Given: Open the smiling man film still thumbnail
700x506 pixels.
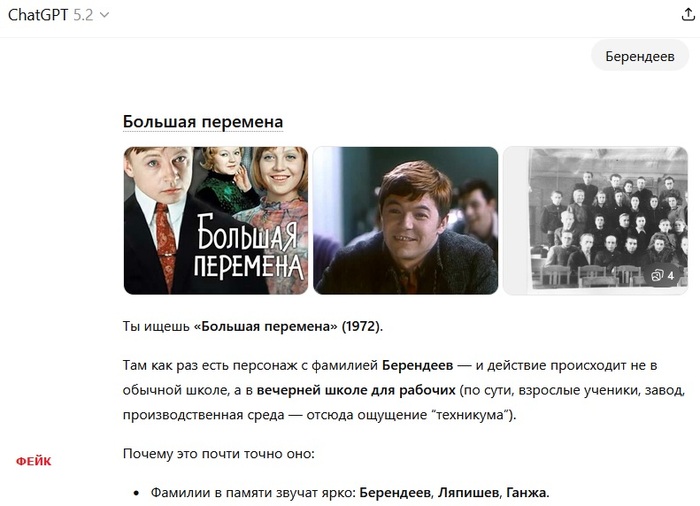Looking at the screenshot, I should 405,220.
